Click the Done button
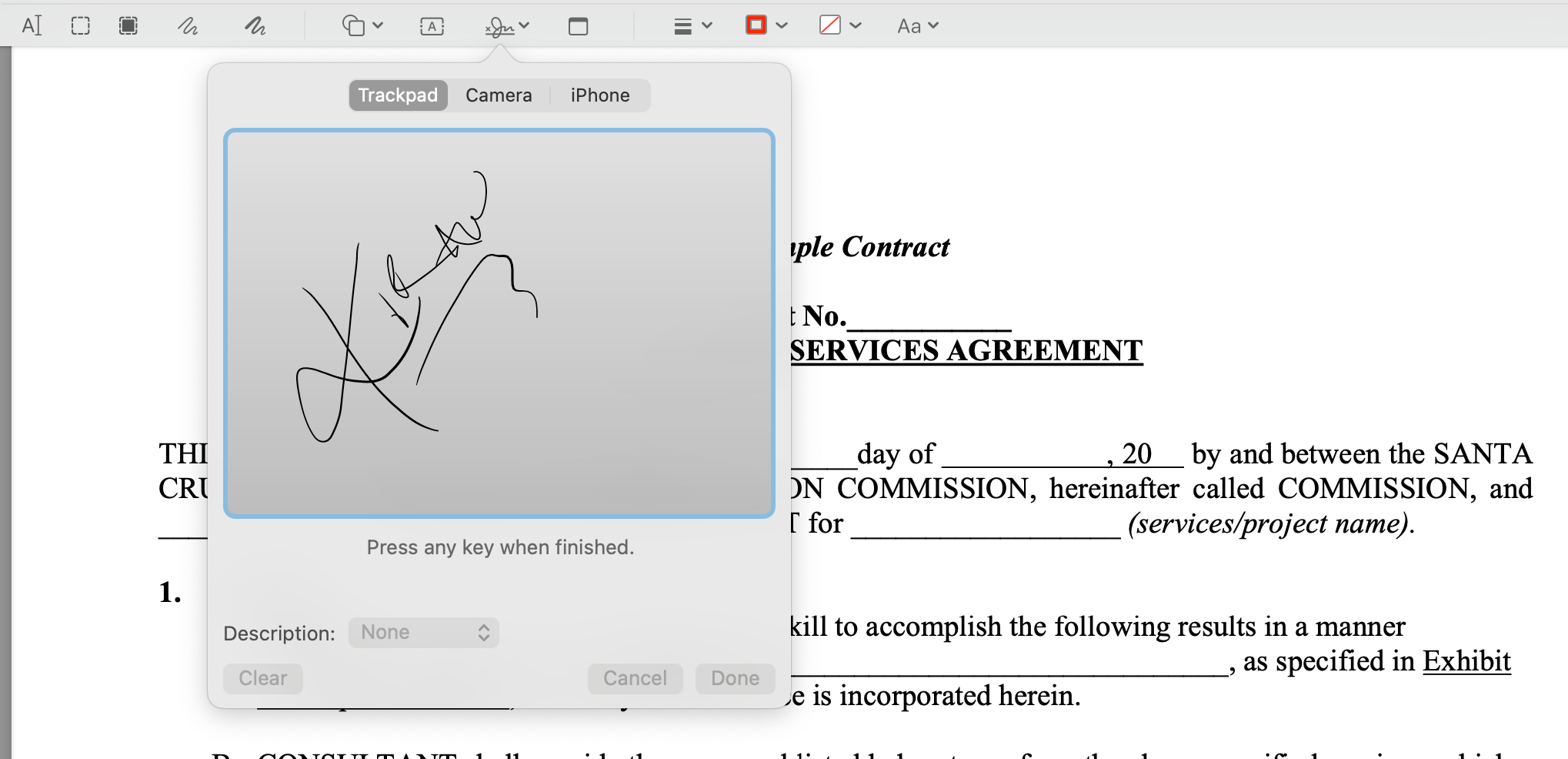Image resolution: width=1568 pixels, height=759 pixels. point(735,678)
